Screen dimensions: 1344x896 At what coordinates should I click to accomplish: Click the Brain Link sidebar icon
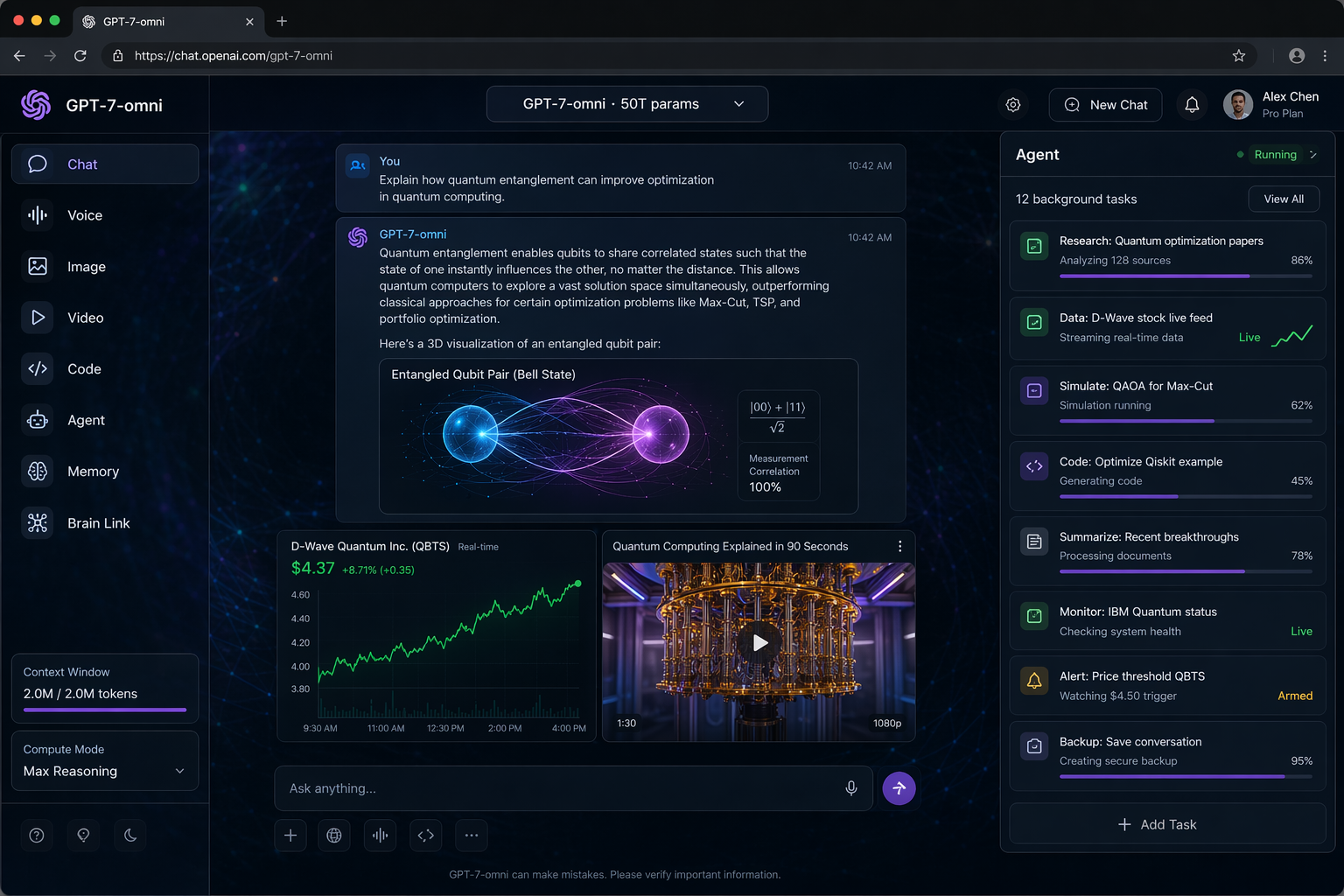point(38,522)
